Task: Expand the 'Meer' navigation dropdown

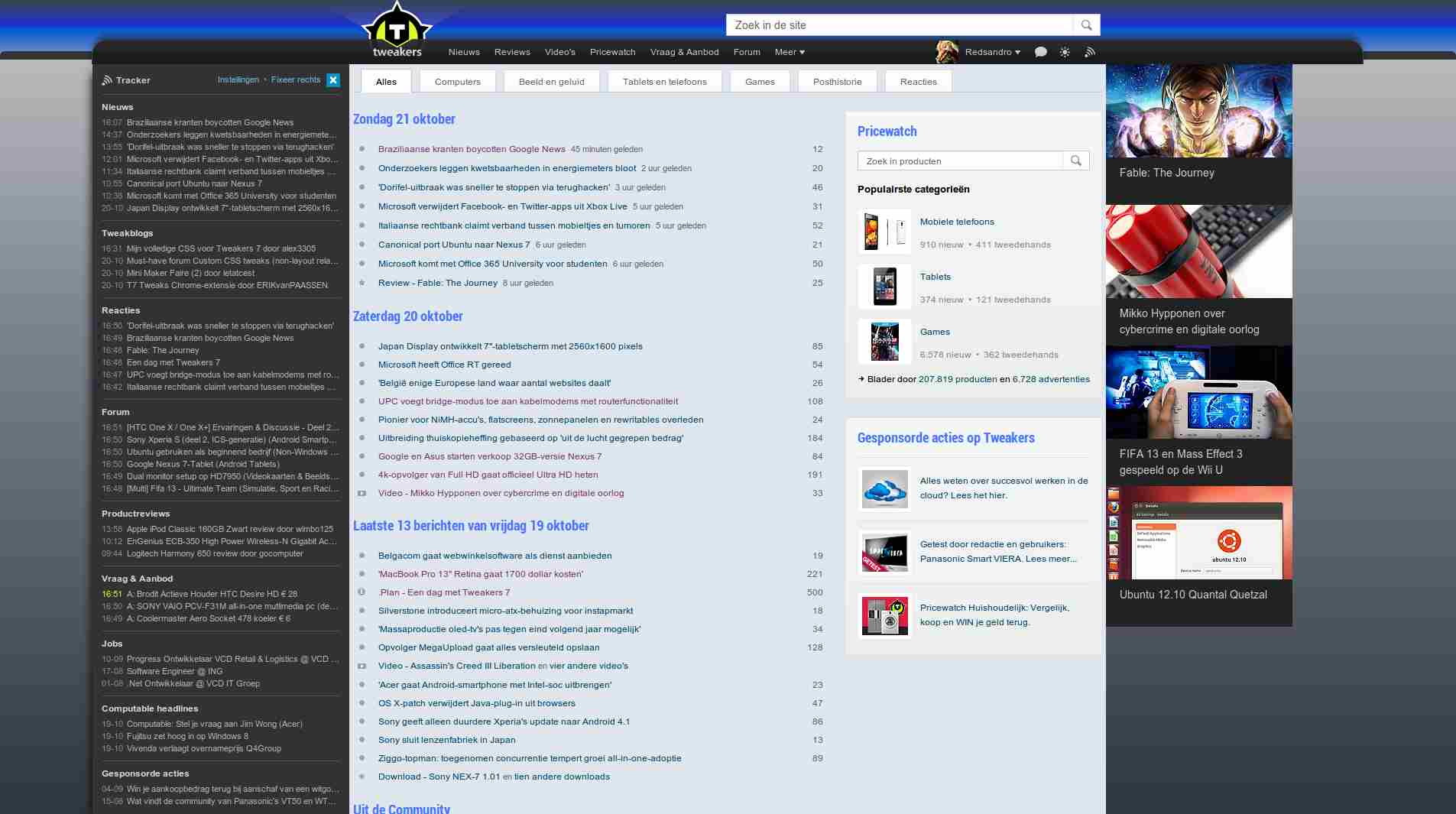Action: 790,52
